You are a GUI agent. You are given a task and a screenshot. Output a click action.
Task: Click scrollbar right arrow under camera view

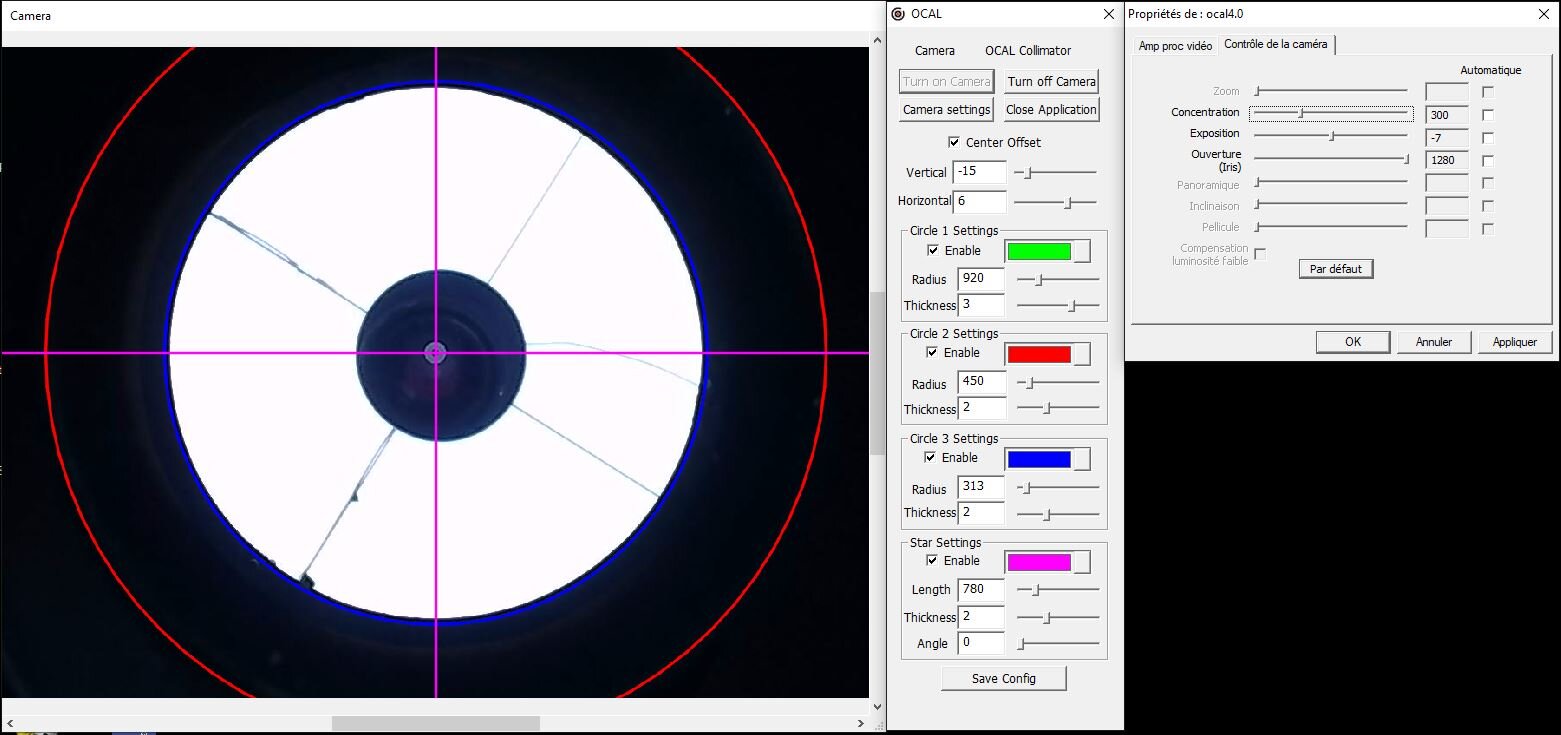click(861, 723)
